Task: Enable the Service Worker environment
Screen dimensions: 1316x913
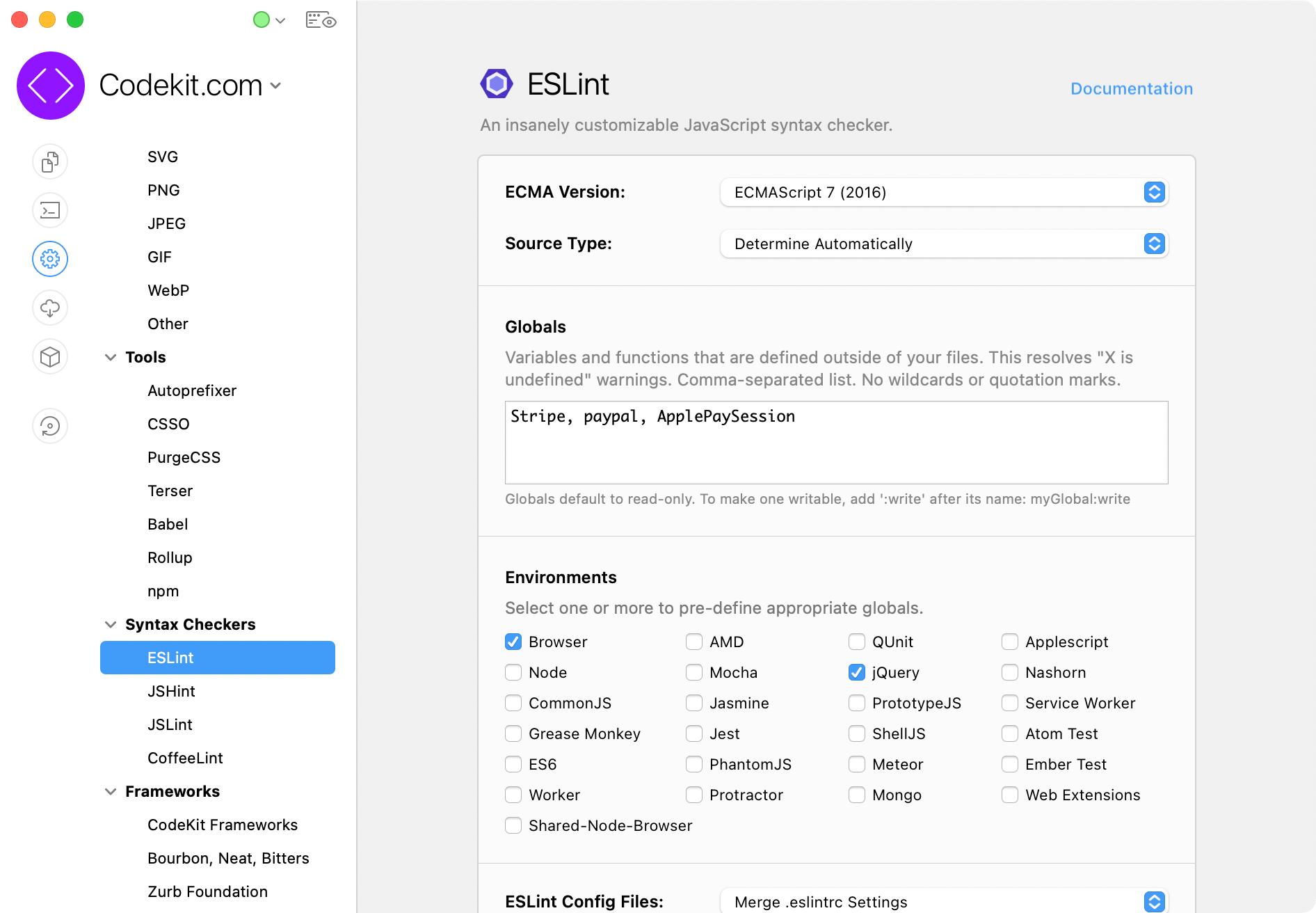Action: pyautogui.click(x=1010, y=703)
